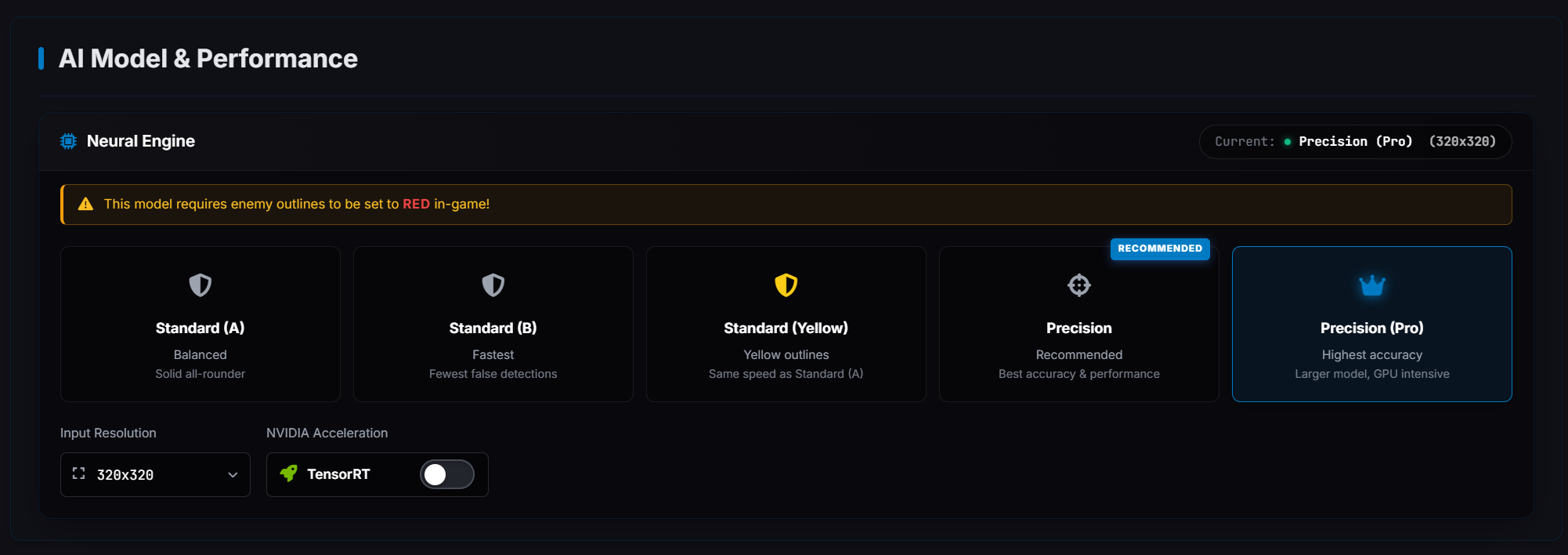
Task: Select the Standard (A) shield icon
Action: click(x=201, y=285)
